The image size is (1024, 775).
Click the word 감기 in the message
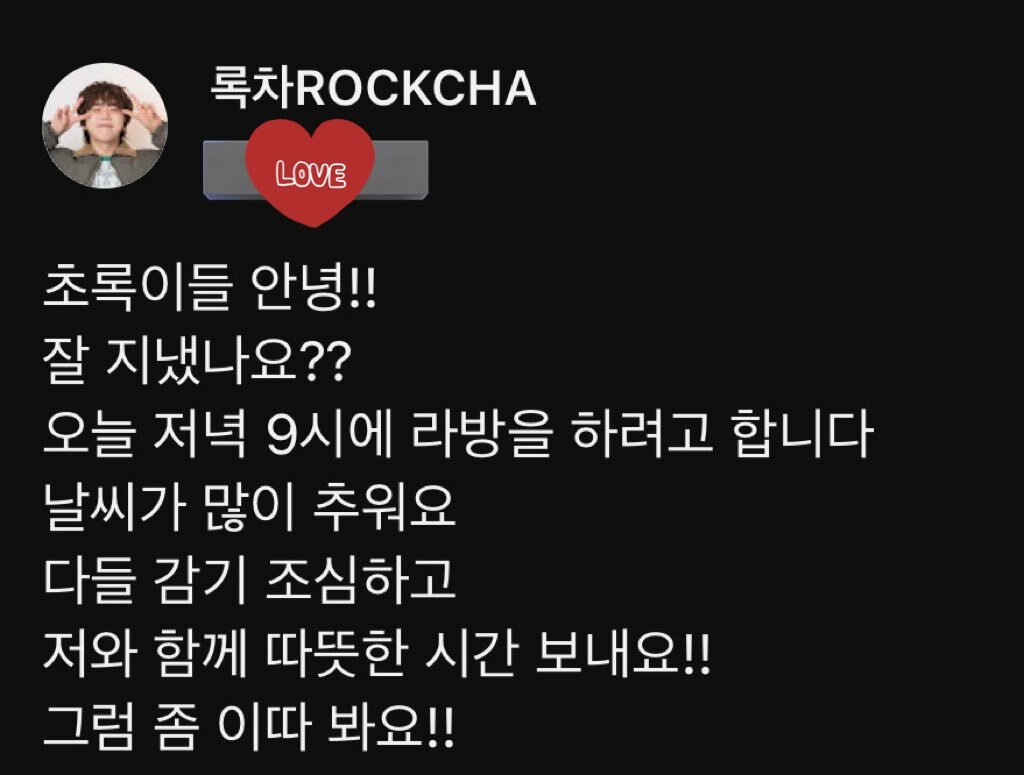[x=201, y=580]
